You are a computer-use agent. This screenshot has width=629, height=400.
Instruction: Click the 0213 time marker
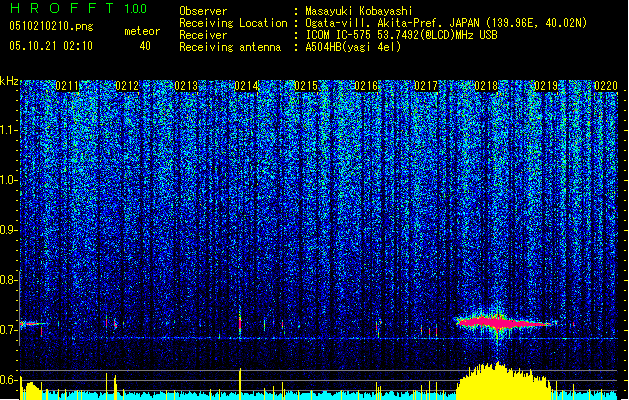click(186, 86)
